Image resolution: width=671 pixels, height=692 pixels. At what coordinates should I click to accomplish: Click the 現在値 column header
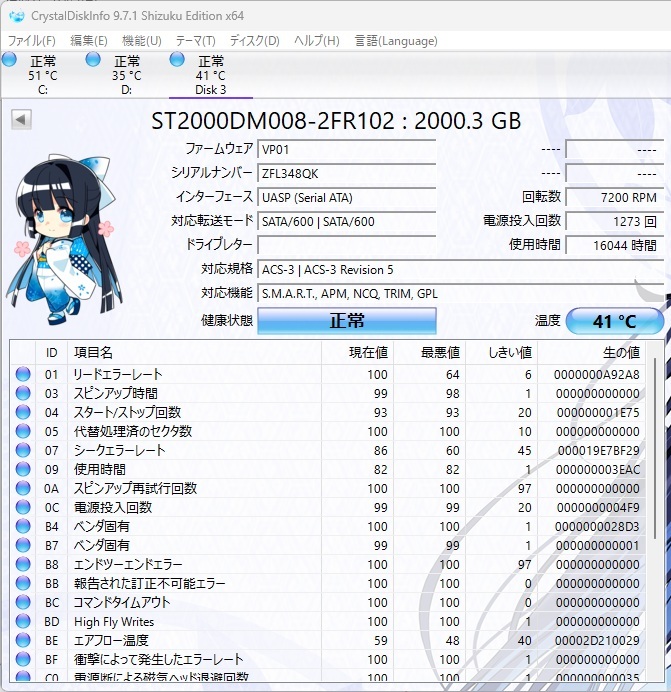point(358,353)
